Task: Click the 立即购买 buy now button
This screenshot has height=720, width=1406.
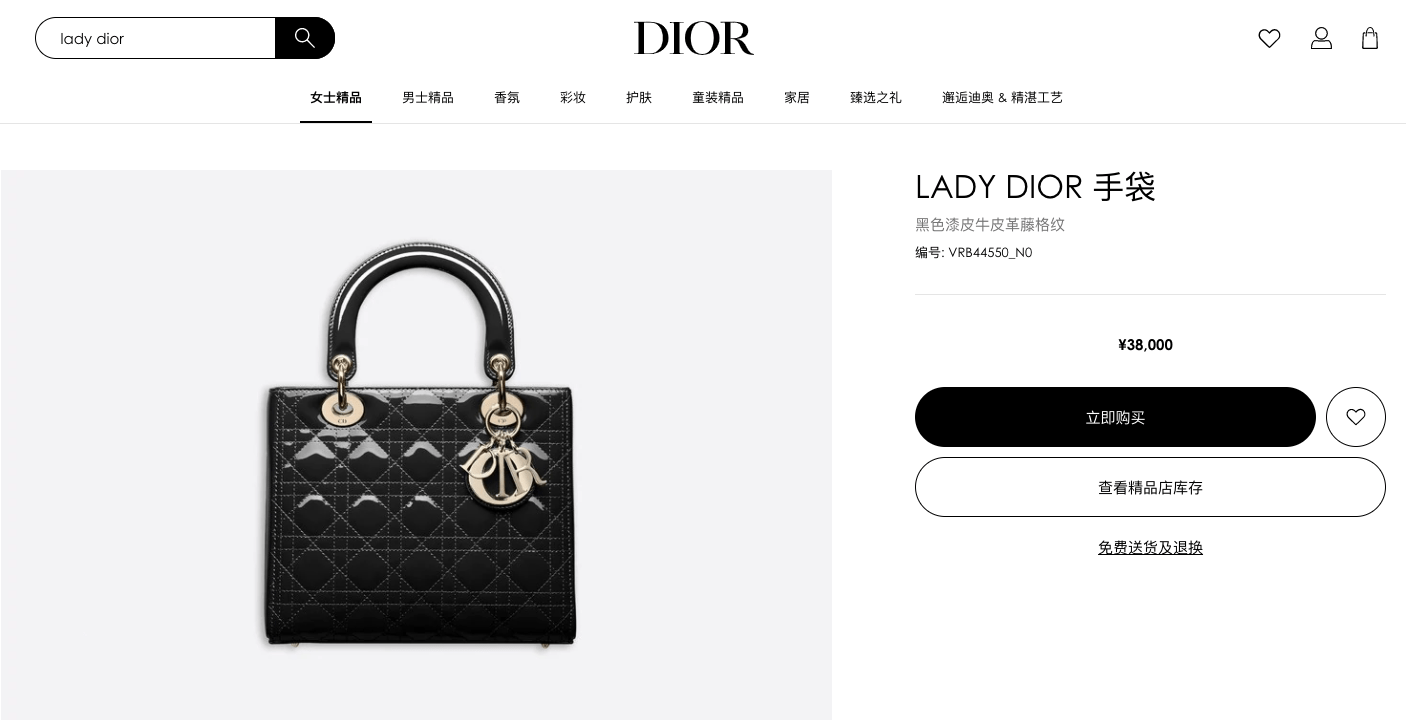Action: (x=1115, y=417)
